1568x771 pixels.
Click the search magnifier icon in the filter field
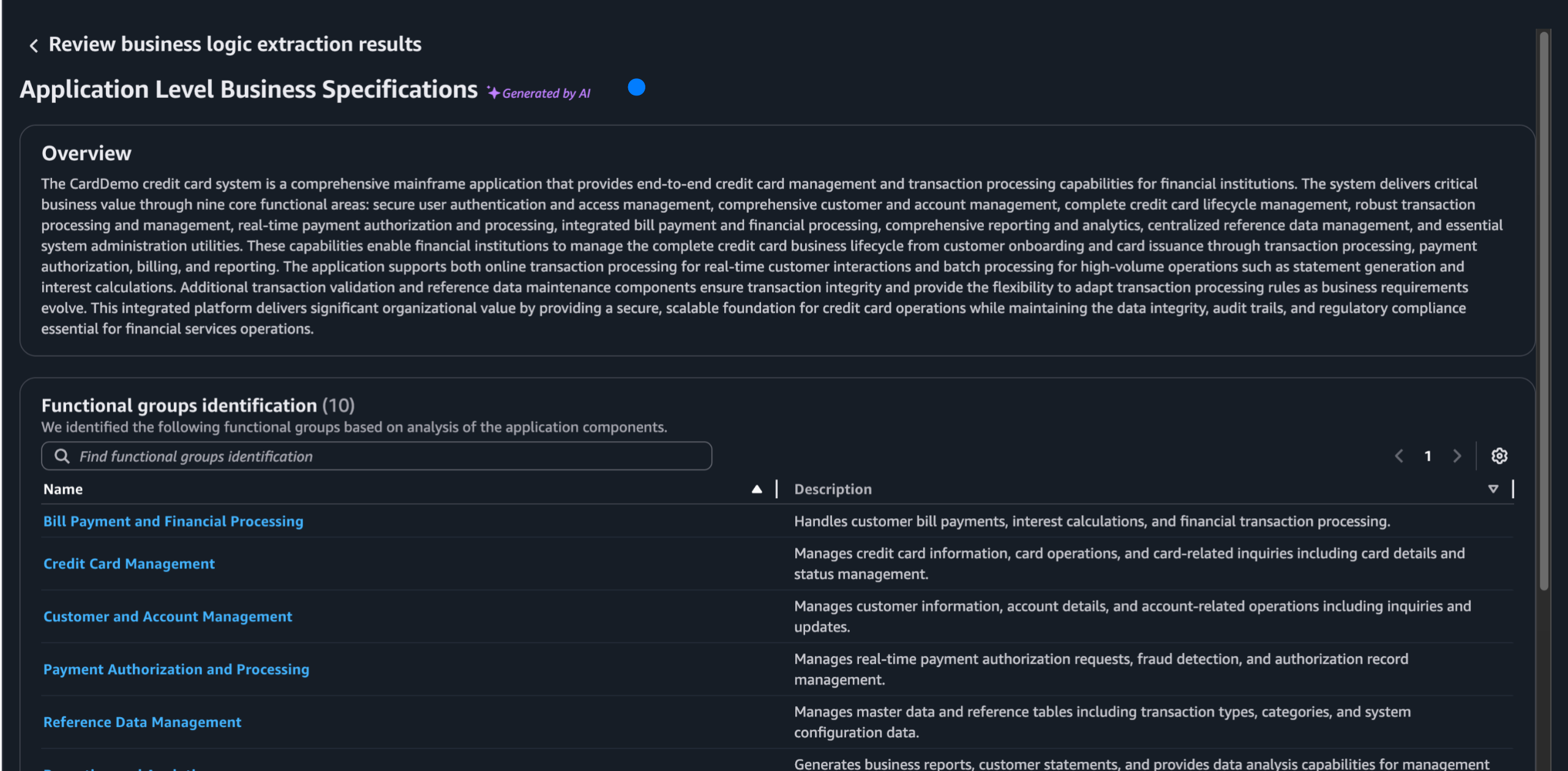pos(62,456)
